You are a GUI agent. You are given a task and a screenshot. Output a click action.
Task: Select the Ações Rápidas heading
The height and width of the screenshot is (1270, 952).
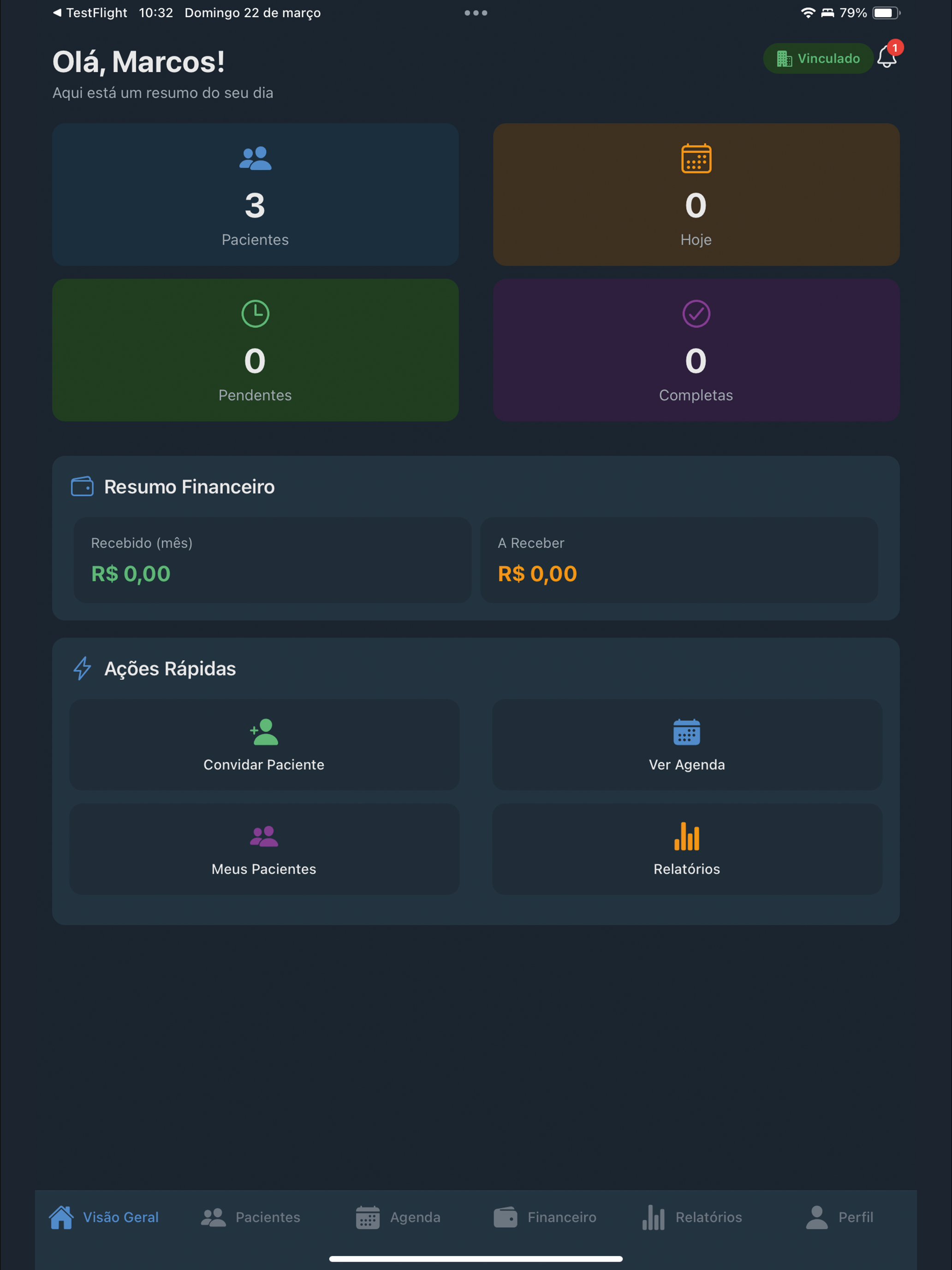coord(170,669)
